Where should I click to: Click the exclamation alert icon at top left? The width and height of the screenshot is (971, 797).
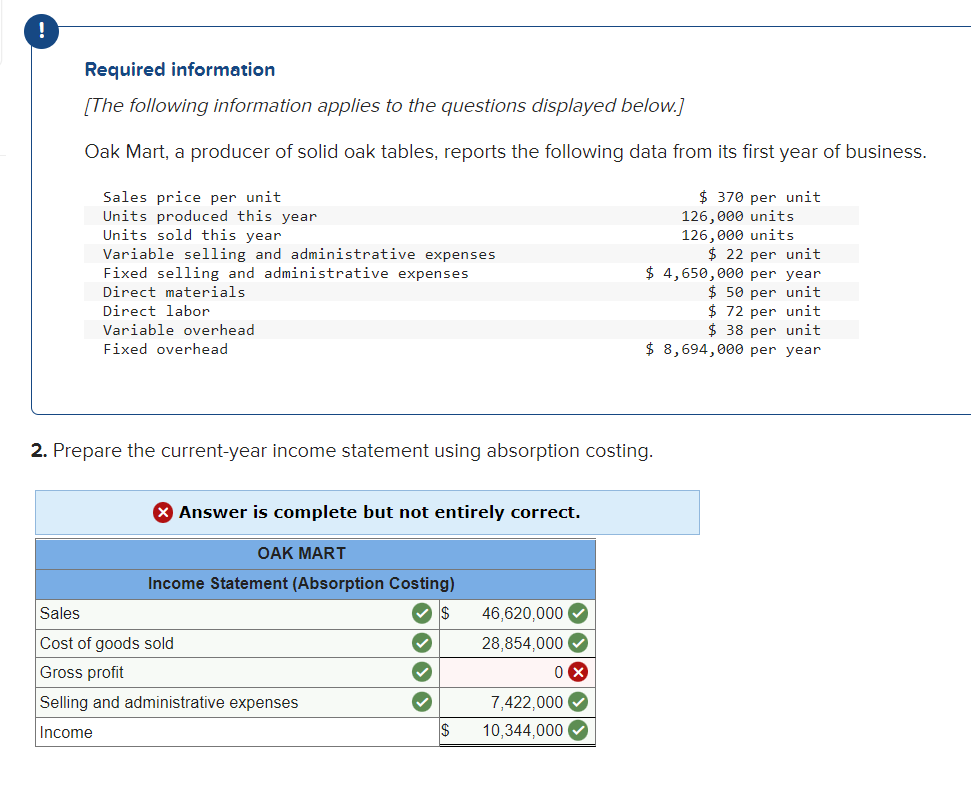coord(41,31)
